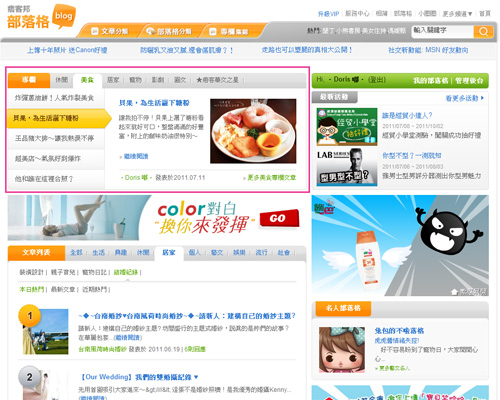The height and width of the screenshot is (400, 500).
Task: Click the cartoon girl avatar thumbnail
Action: [342, 350]
